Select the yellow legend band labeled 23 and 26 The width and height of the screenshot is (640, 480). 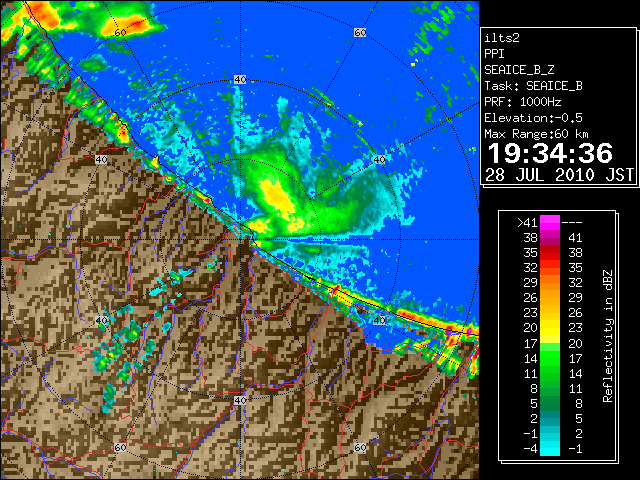(550, 313)
